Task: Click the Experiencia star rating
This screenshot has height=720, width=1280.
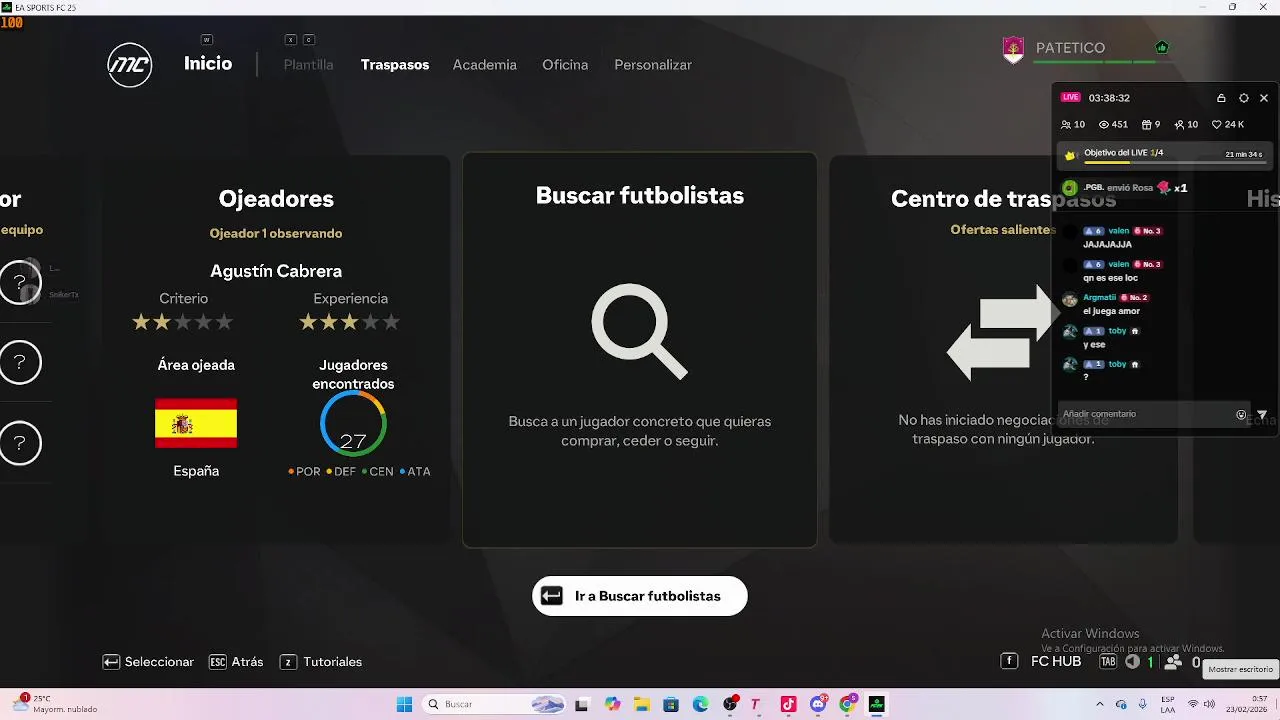Action: click(350, 322)
